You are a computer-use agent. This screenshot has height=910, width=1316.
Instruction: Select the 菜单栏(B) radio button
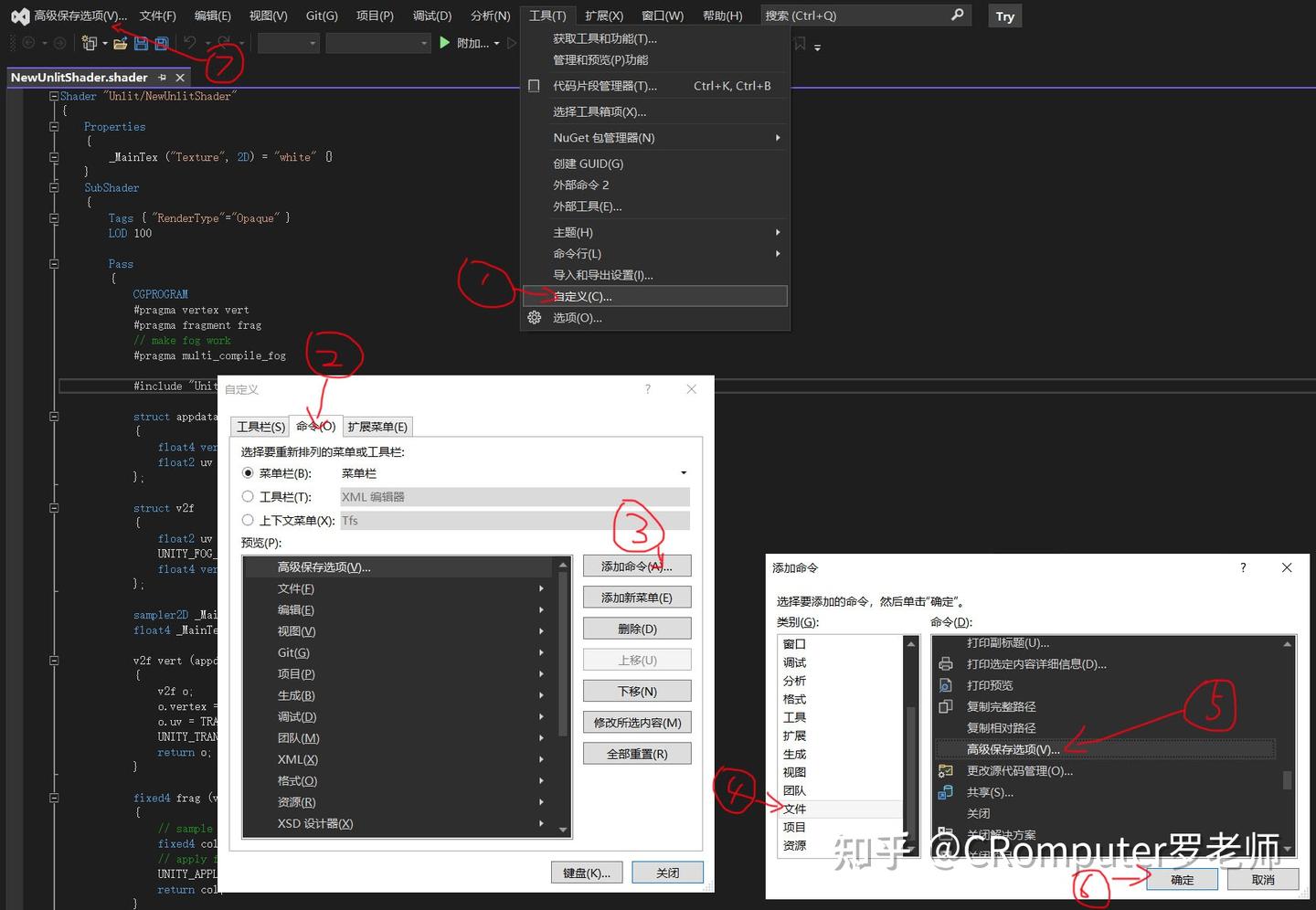[248, 473]
